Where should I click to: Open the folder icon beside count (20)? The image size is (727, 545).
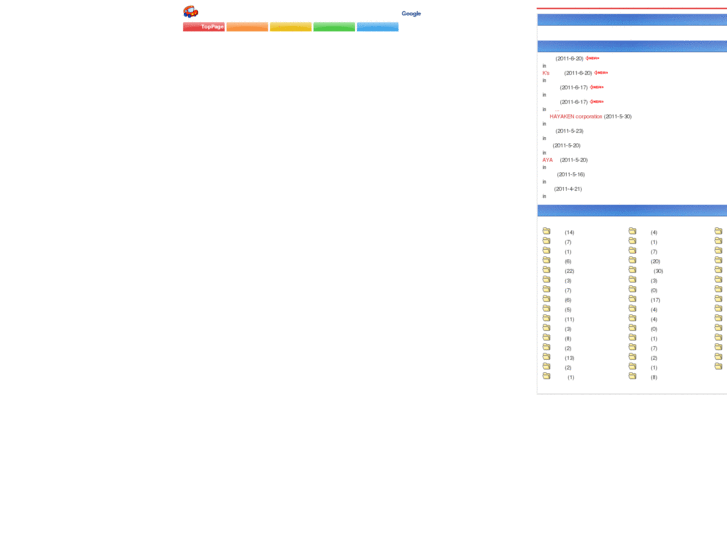coord(632,260)
